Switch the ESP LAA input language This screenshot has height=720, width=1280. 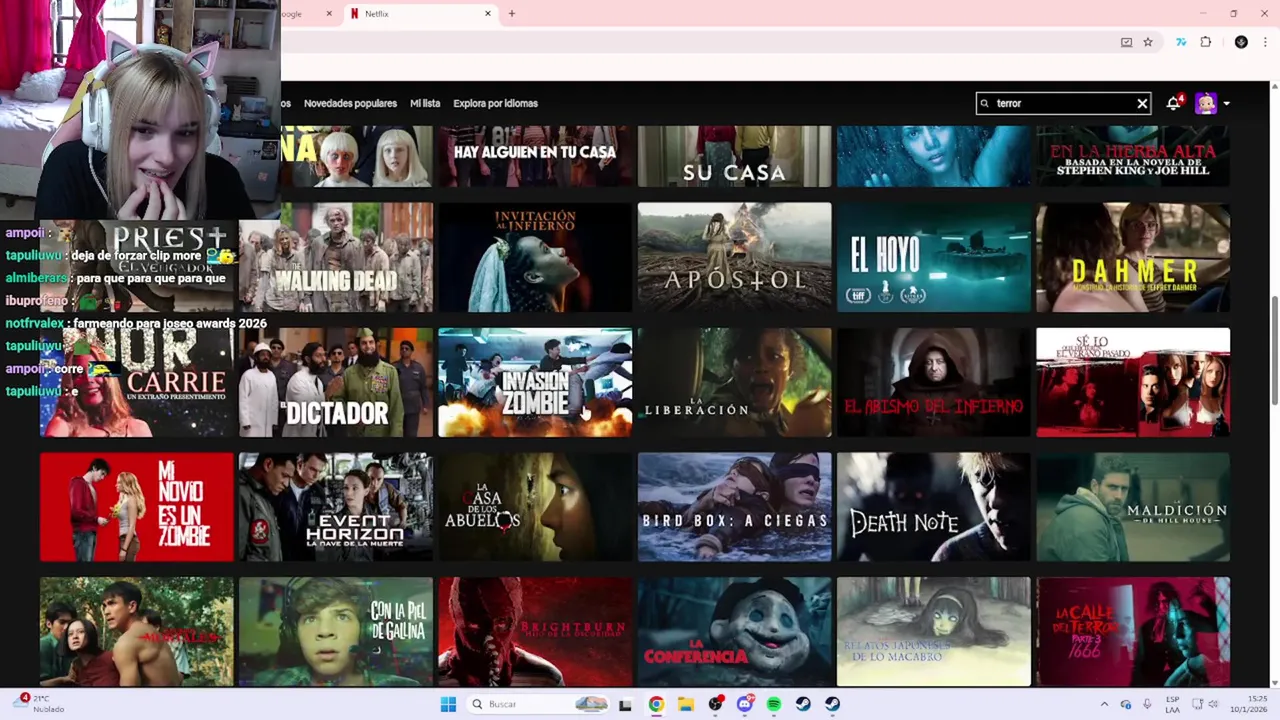click(x=1172, y=704)
